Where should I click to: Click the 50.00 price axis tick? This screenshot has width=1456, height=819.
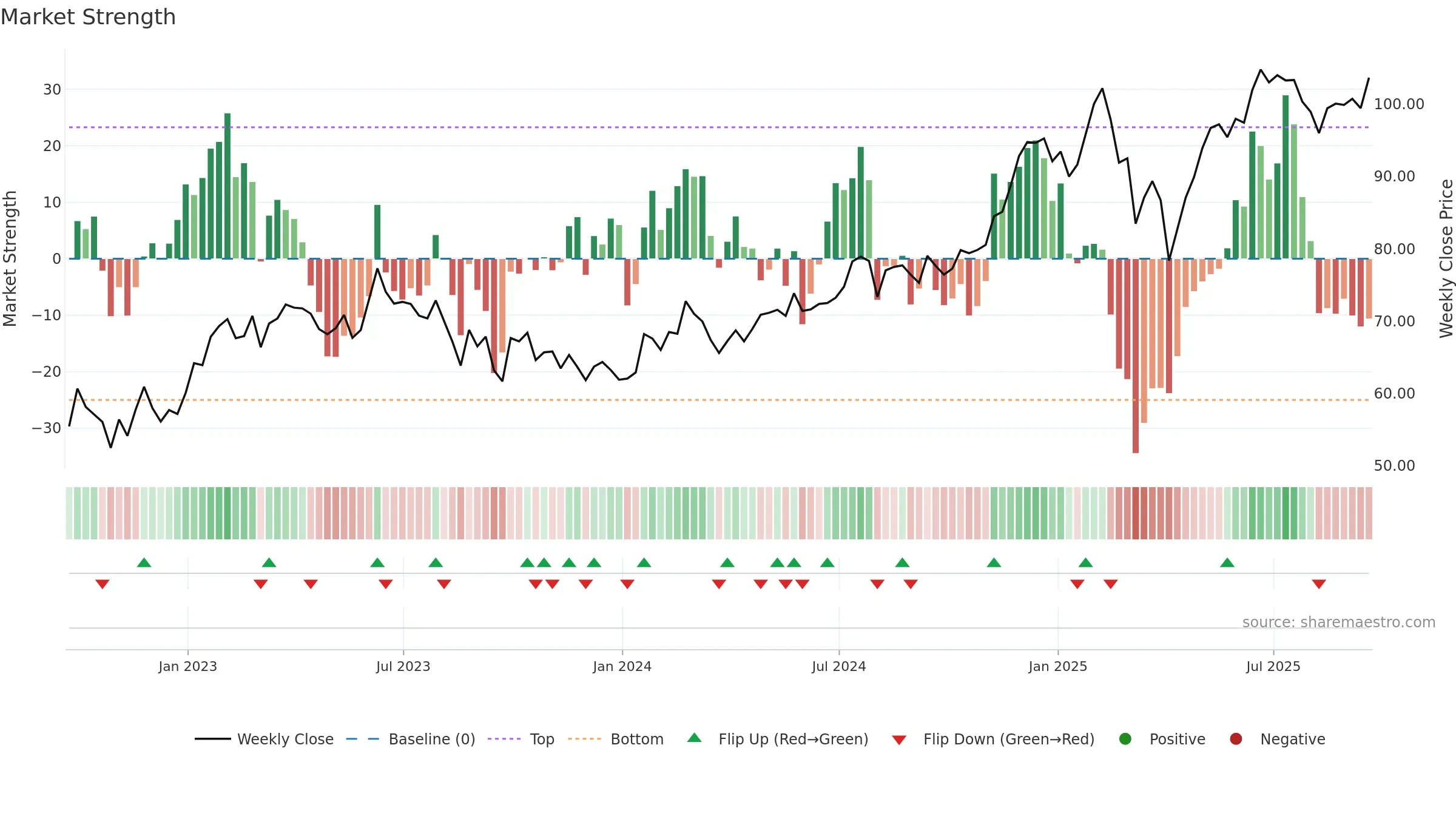1394,465
